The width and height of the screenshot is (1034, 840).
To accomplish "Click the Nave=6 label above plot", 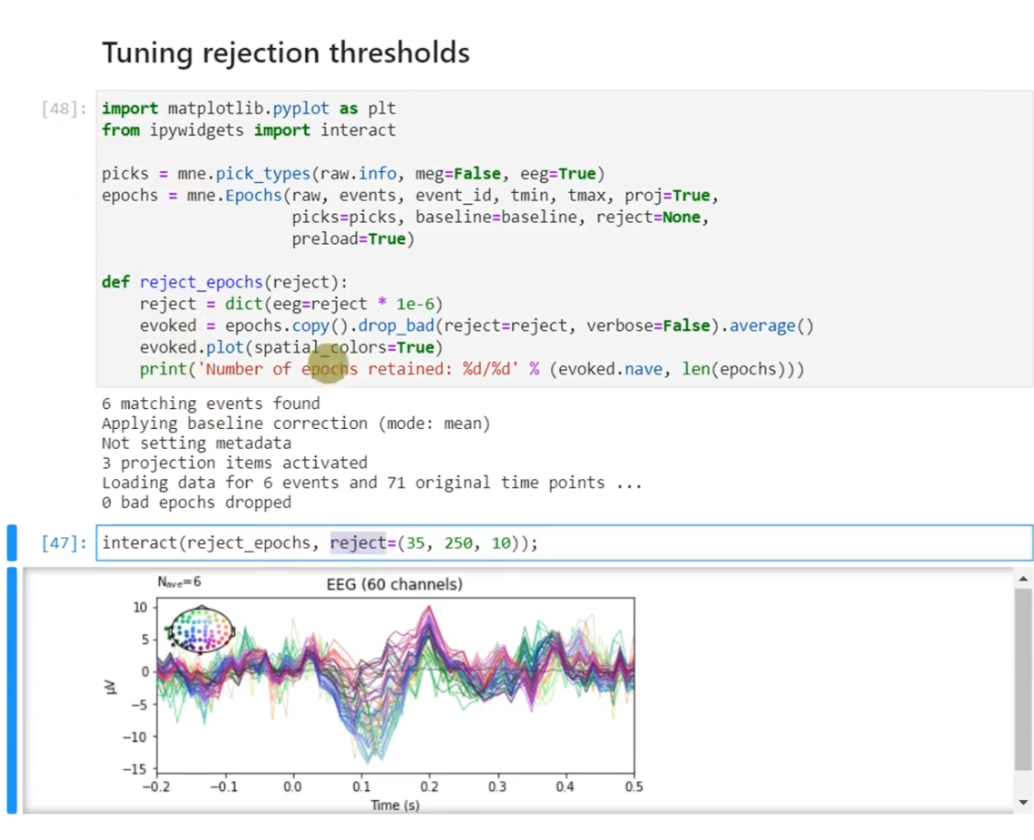I will 179,581.
